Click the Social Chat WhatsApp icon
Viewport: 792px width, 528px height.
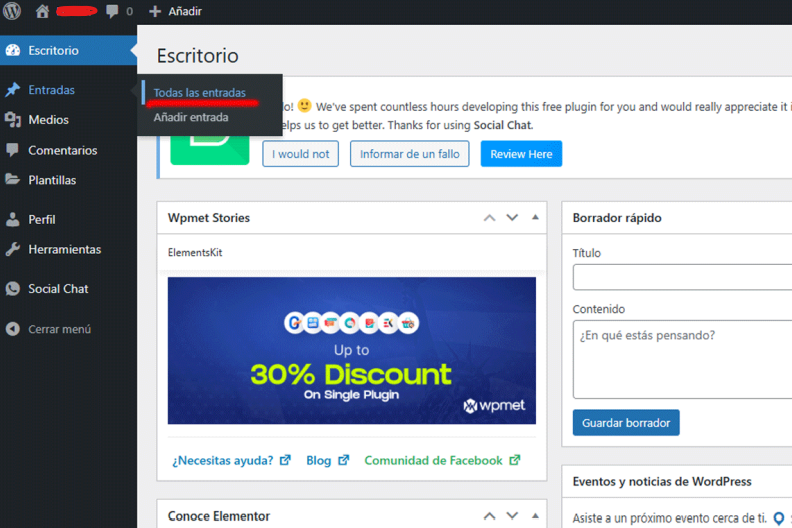click(x=13, y=289)
